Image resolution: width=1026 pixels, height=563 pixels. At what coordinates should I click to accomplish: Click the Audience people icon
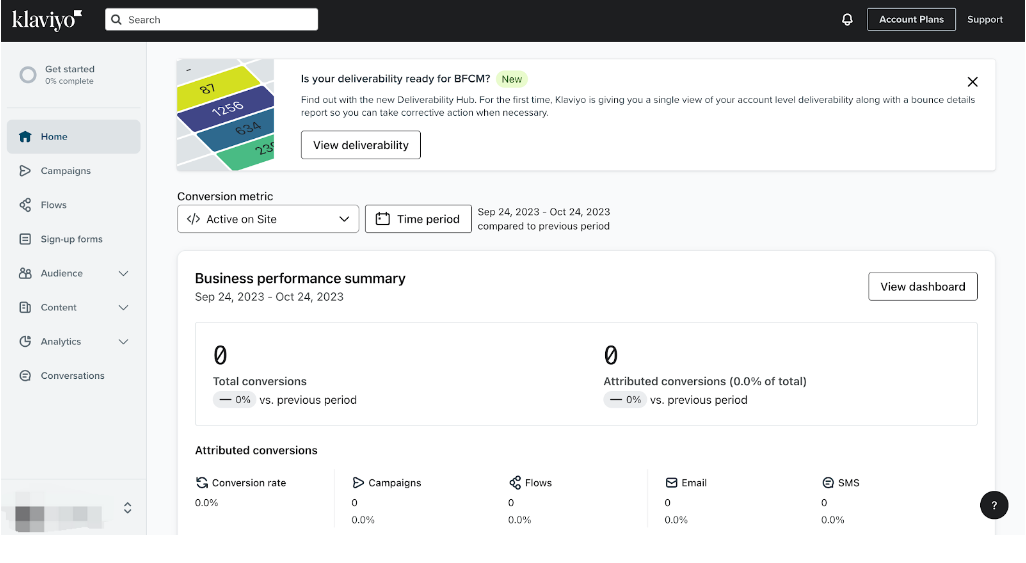click(25, 273)
